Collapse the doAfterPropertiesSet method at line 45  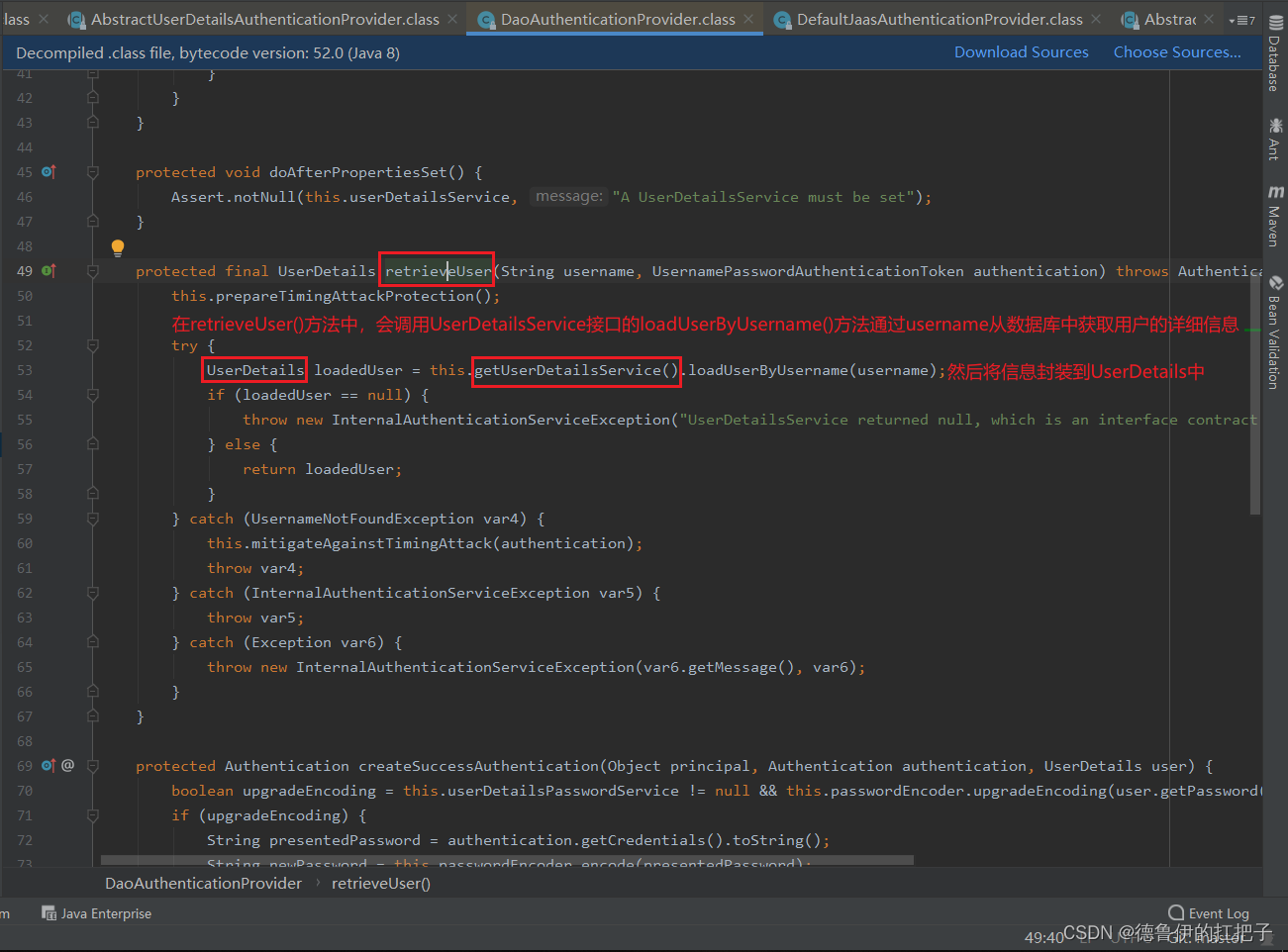click(93, 172)
